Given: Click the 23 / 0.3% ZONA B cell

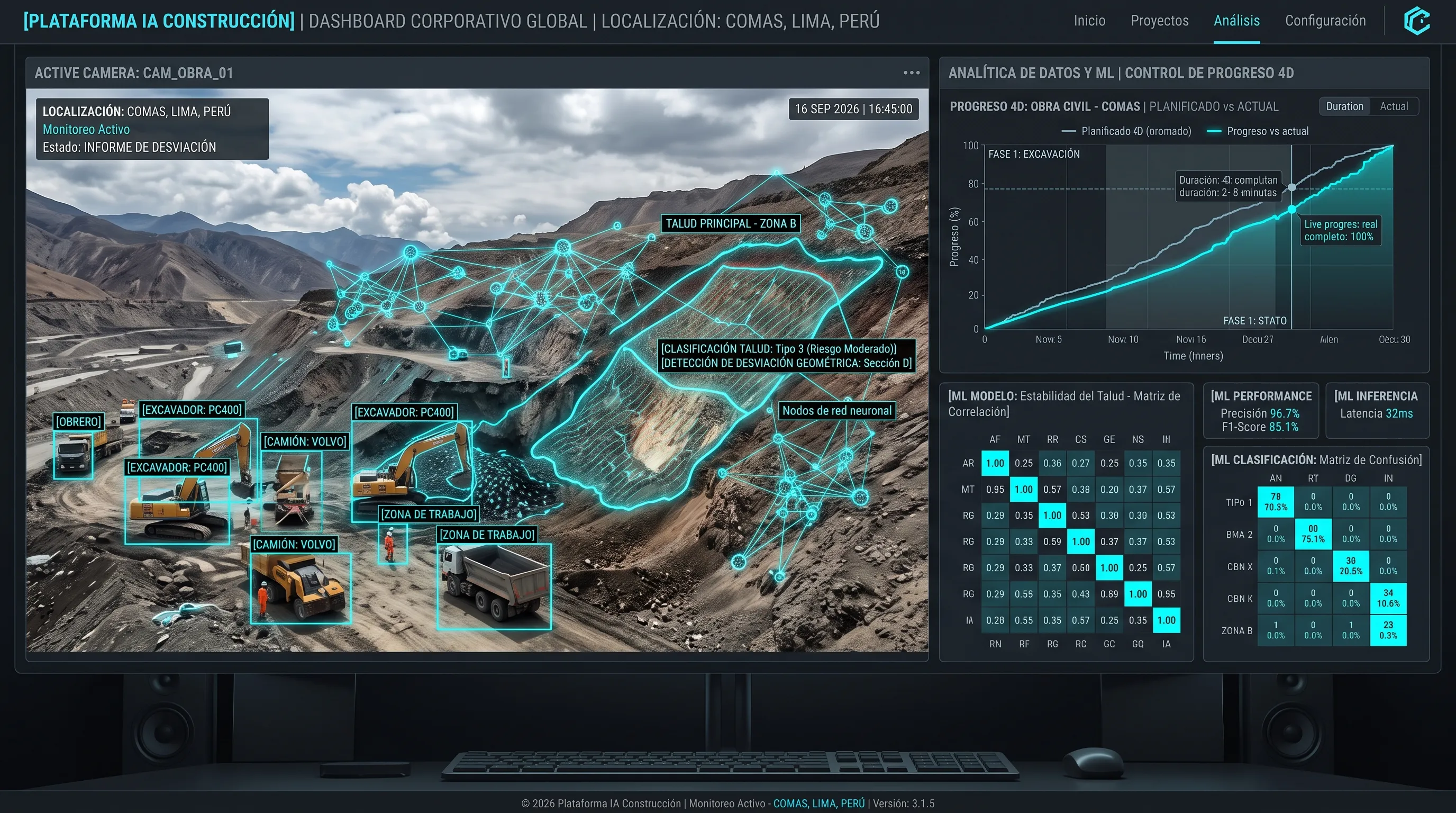Looking at the screenshot, I should tap(1388, 630).
